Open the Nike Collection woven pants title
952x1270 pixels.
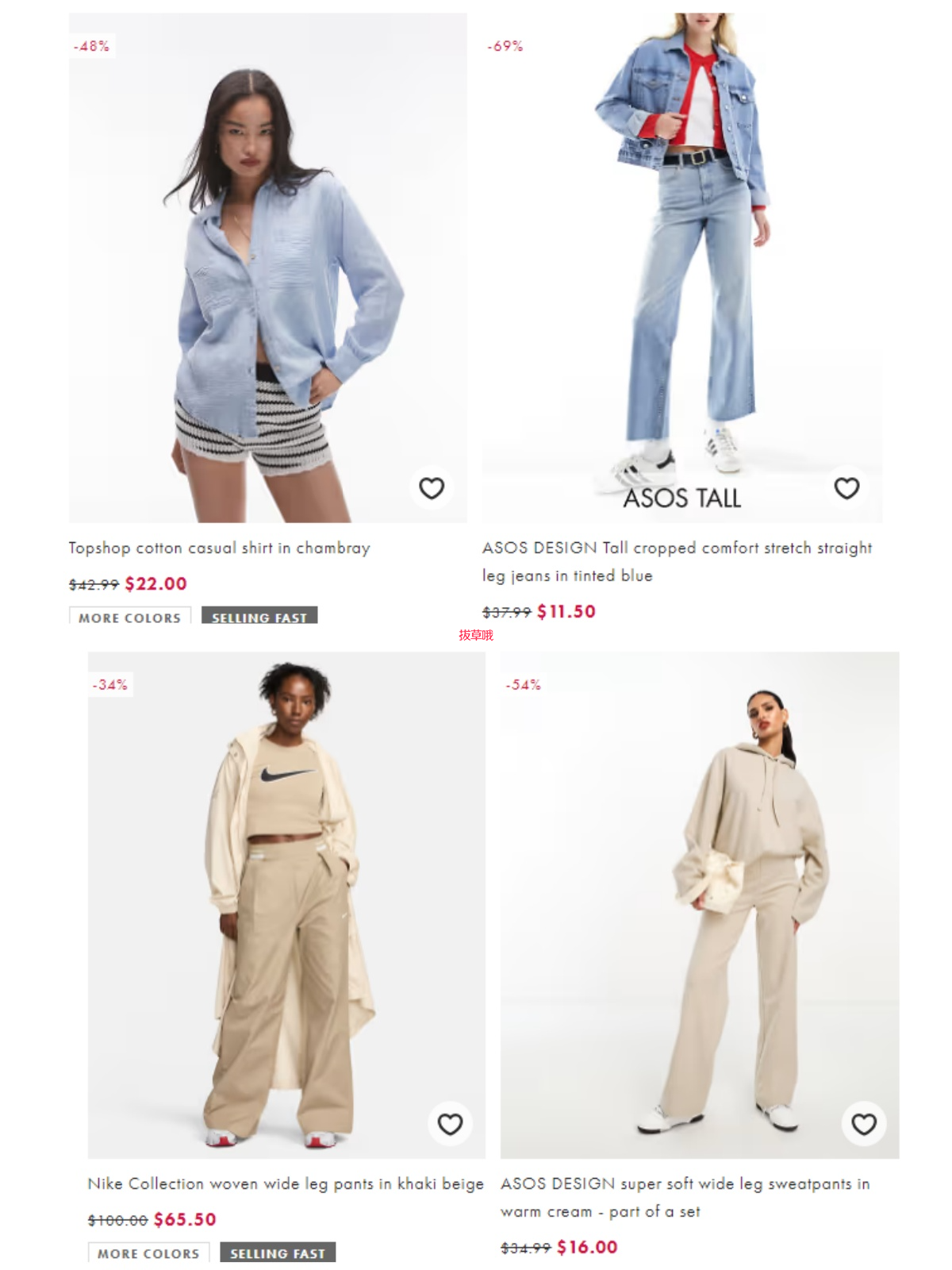[286, 1183]
